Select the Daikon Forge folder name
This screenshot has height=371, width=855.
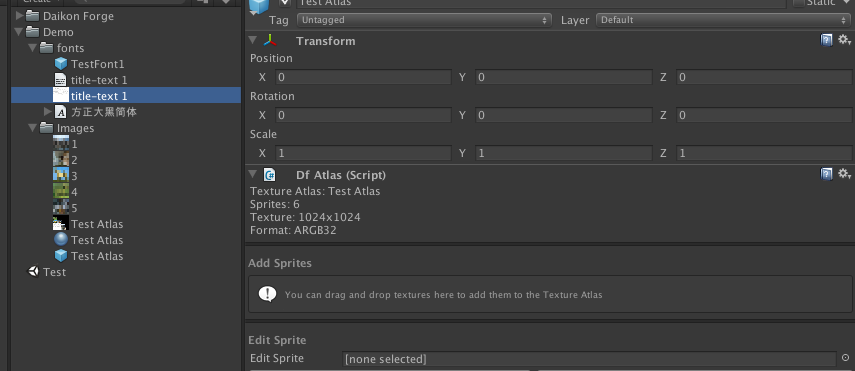79,16
